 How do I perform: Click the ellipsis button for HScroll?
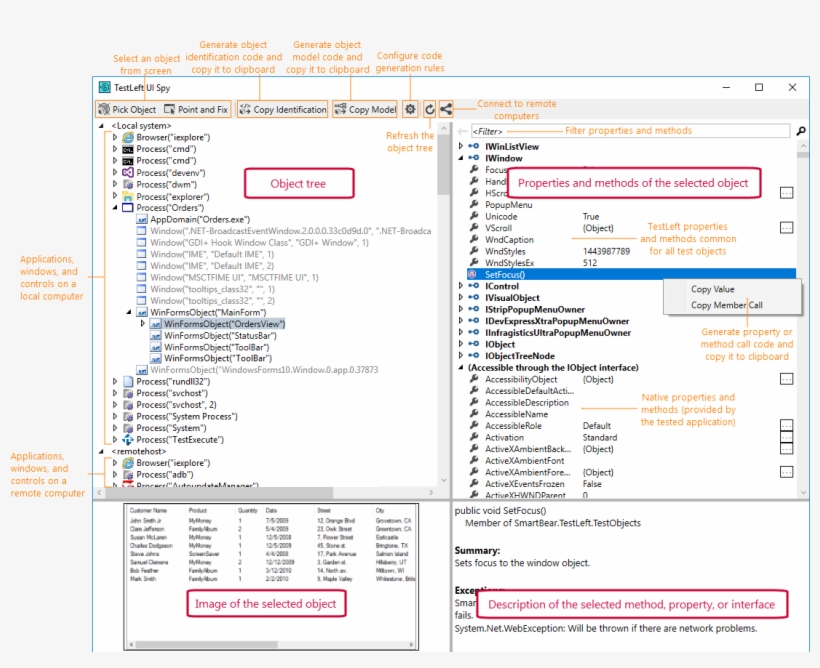coord(786,193)
